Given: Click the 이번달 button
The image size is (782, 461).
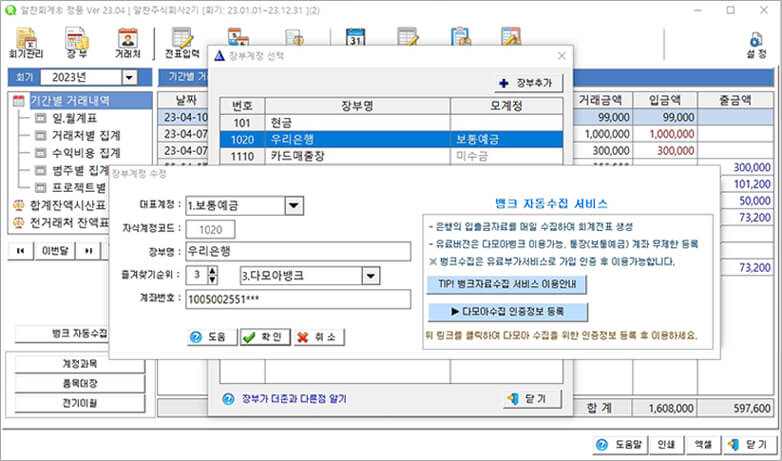Looking at the screenshot, I should [55, 250].
